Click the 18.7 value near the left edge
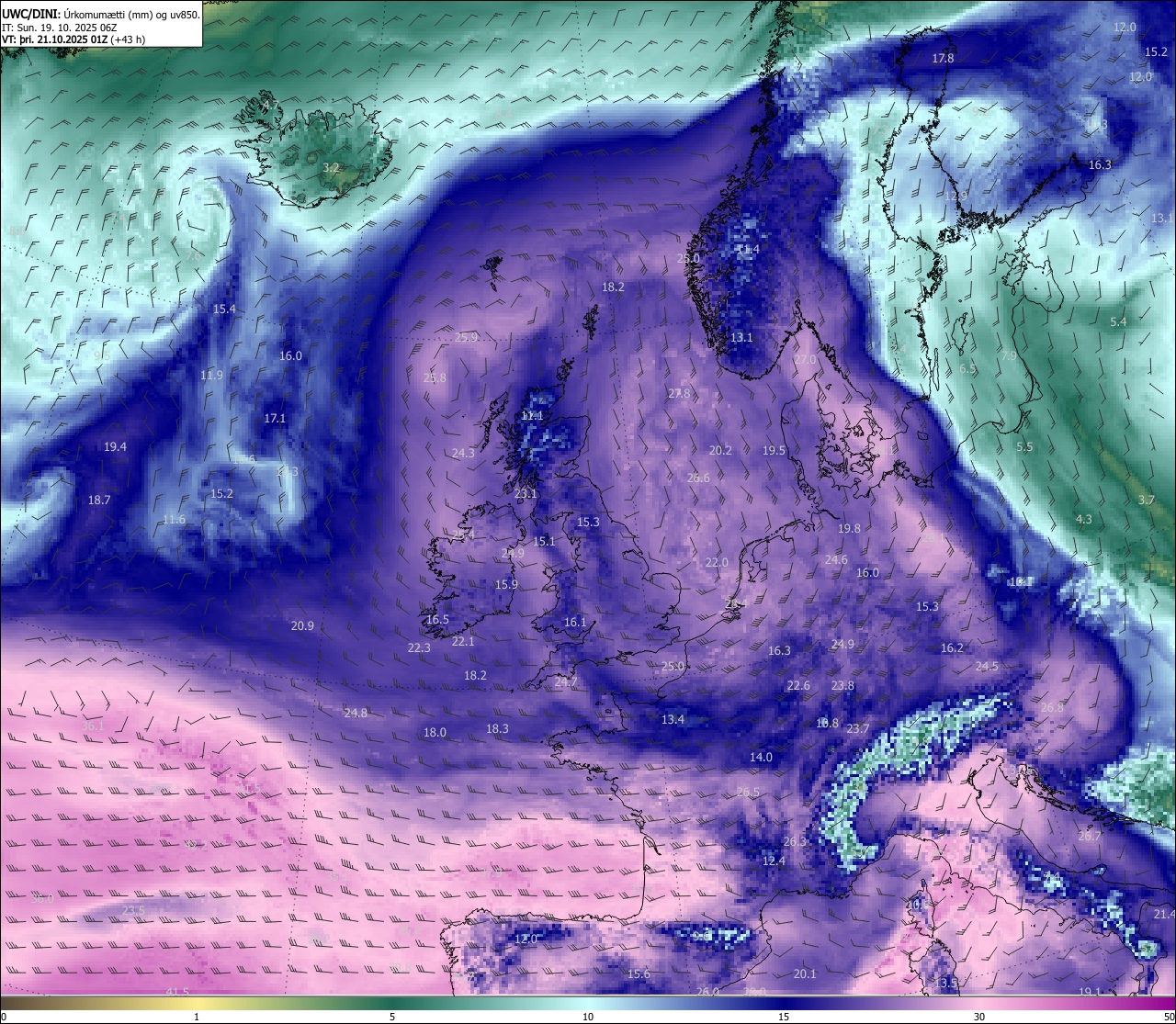 click(99, 500)
